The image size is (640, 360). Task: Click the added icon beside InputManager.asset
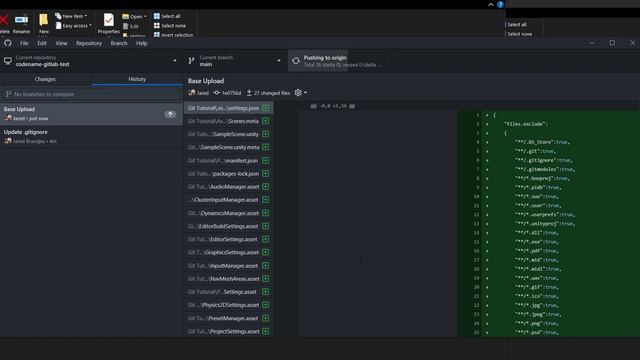click(266, 265)
